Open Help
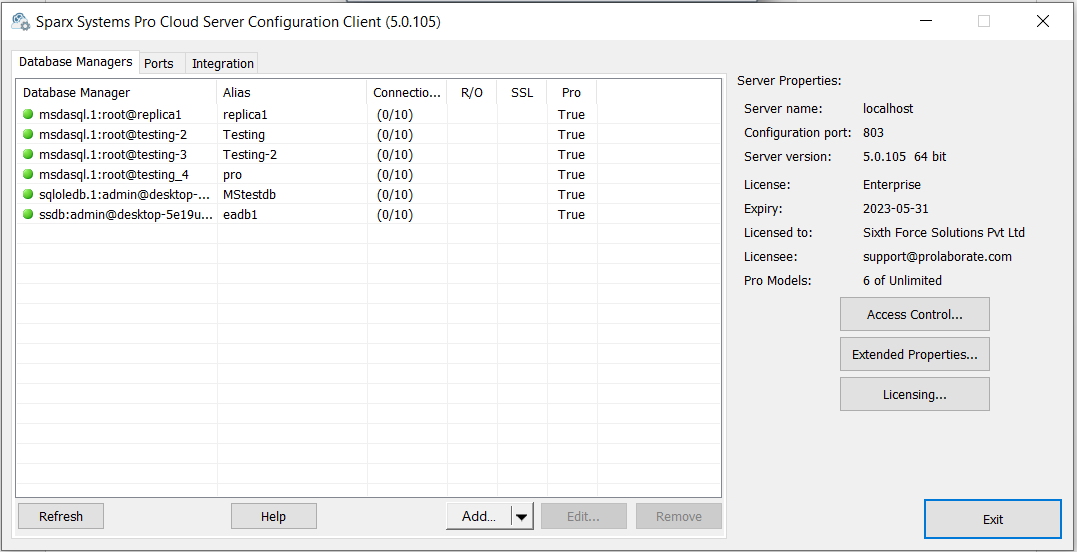The image size is (1077, 552). 273,516
